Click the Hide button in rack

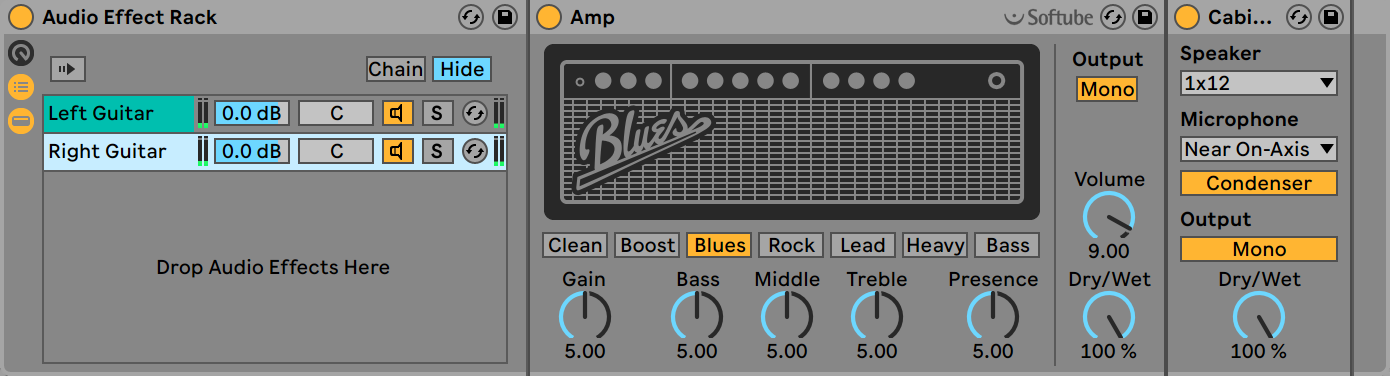coord(462,69)
